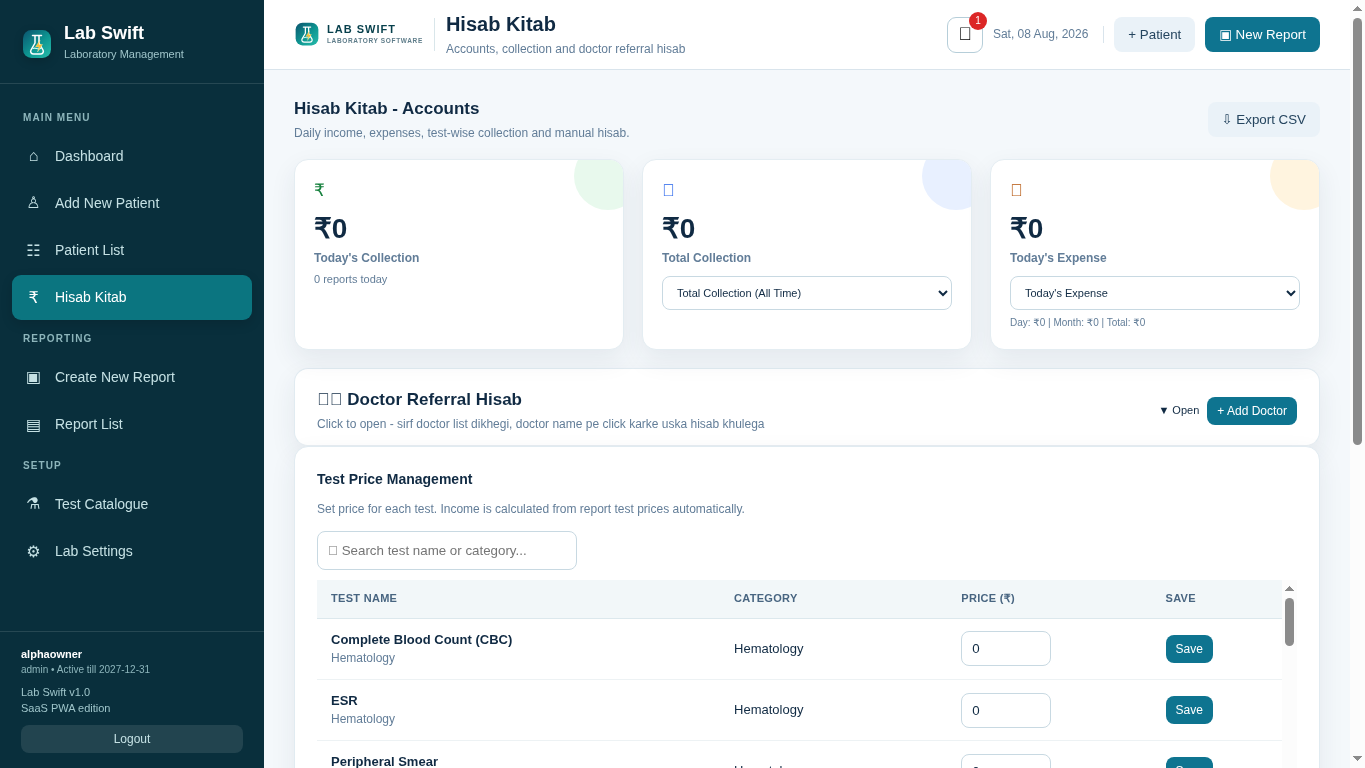Click the page's main vertical scrollbar
Screen dimensions: 1365x768
coord(1357,231)
